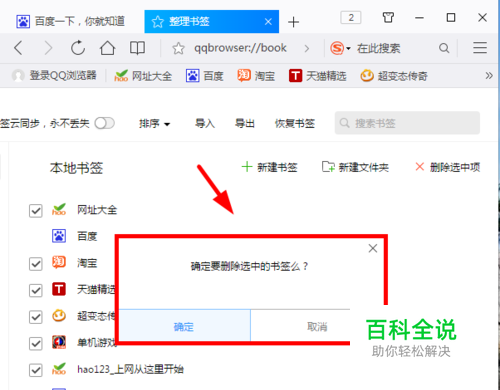The height and width of the screenshot is (390, 500).
Task: Expand the bookmarks bar overflow chevron
Action: point(489,76)
